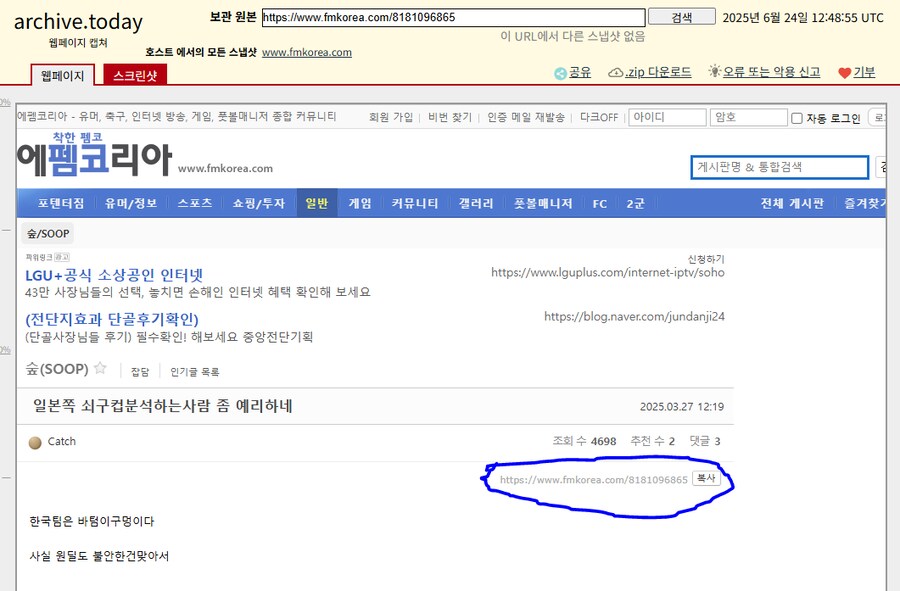Toggle favorite star next to 숲(SOOP)
This screenshot has height=591, width=900.
100,368
